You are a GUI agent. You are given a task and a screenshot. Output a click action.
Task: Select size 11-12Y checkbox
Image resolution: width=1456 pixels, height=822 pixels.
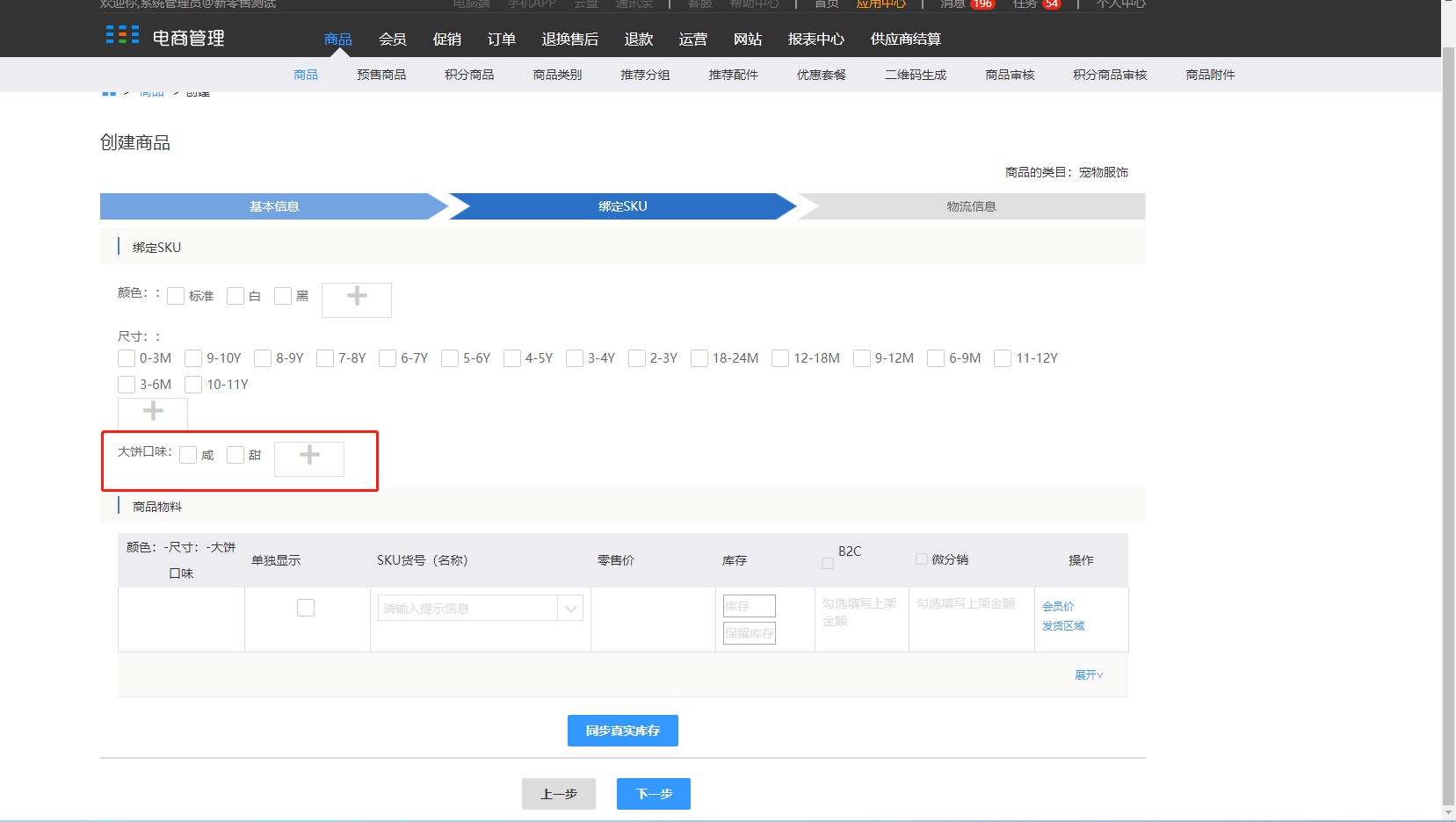point(1003,358)
